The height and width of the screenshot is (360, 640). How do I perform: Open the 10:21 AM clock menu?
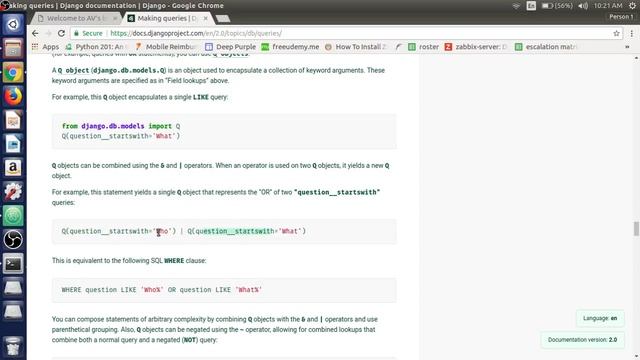(608, 6)
